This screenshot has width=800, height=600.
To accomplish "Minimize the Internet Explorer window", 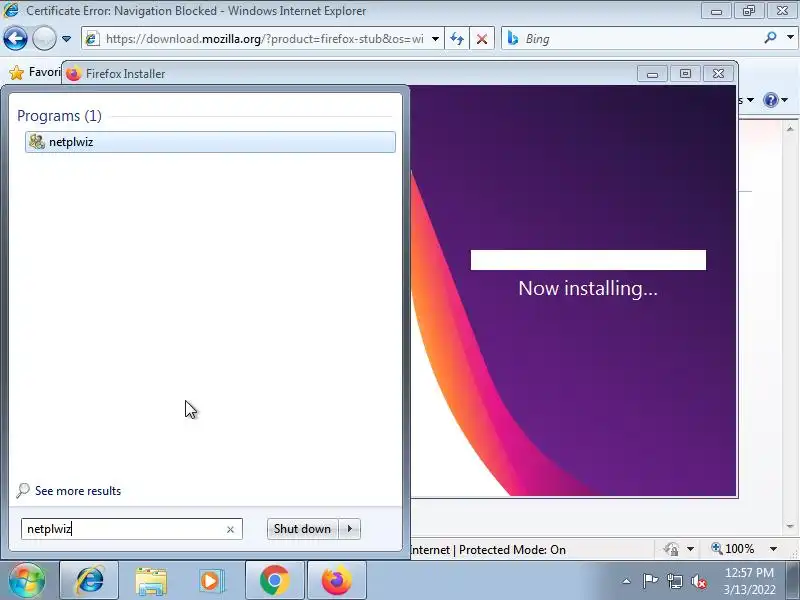I will 716,11.
